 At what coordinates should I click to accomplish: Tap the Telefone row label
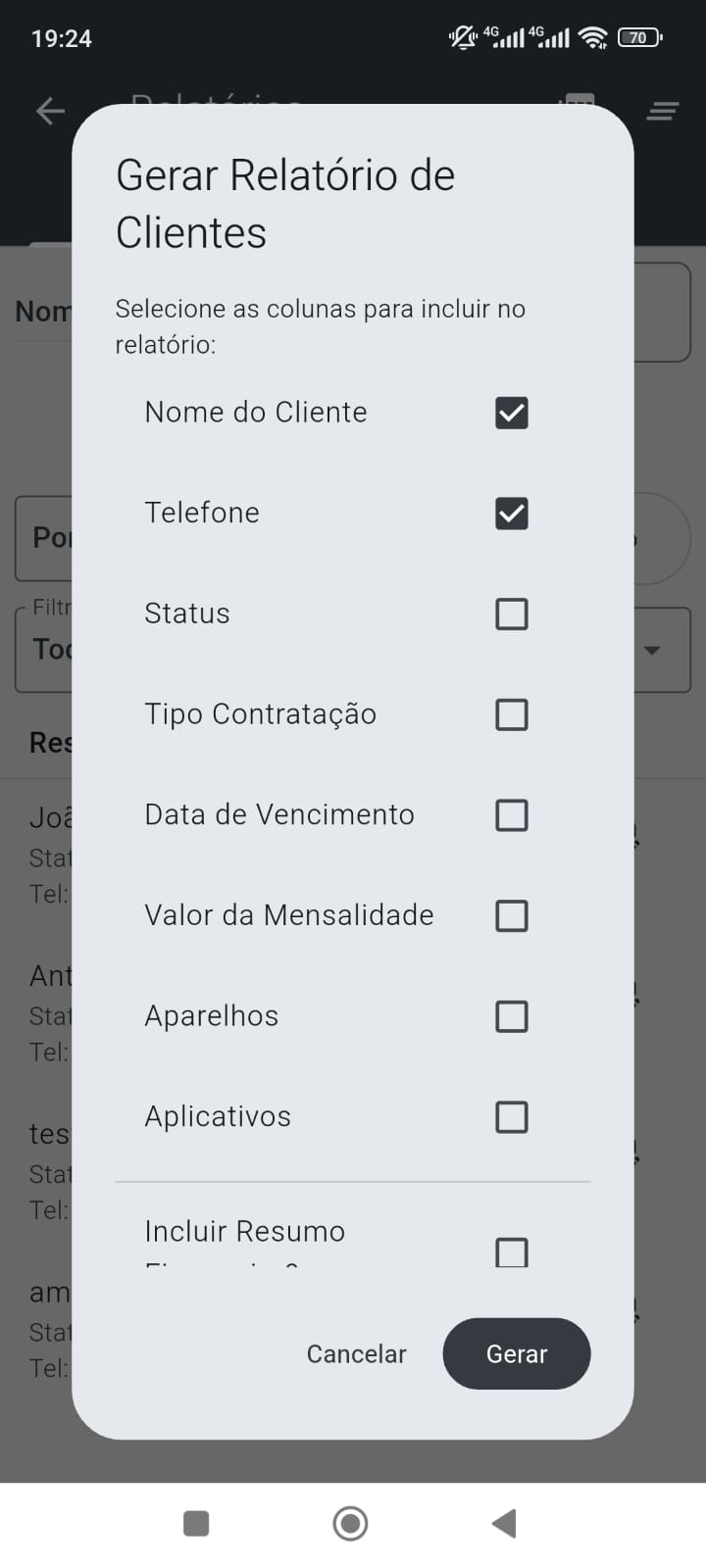pos(202,514)
